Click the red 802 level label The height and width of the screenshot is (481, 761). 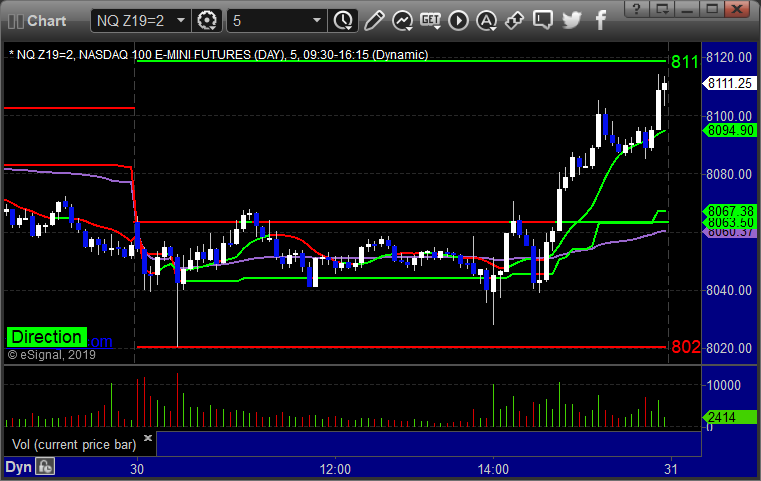pos(686,347)
